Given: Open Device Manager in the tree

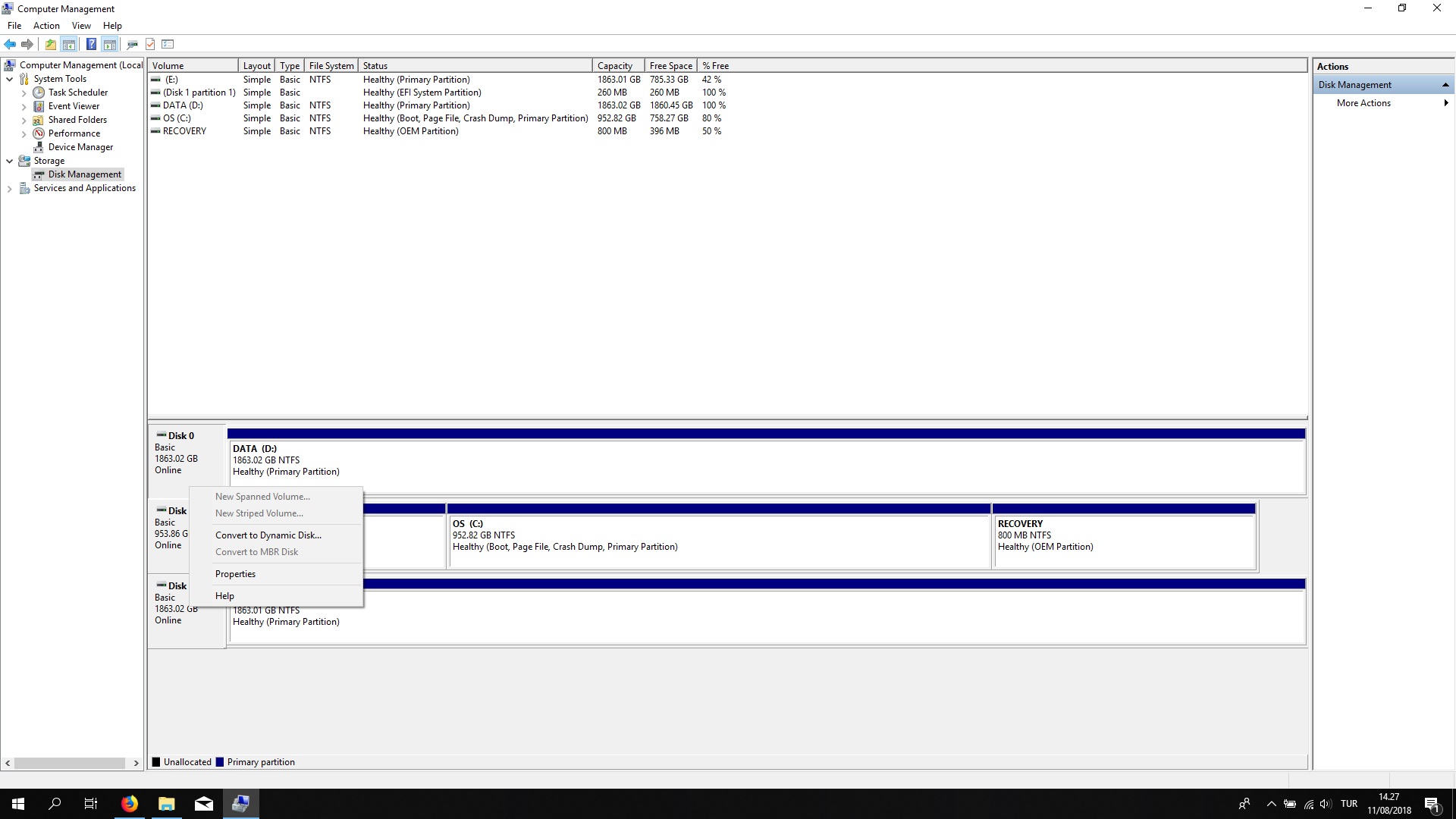Looking at the screenshot, I should 80,147.
